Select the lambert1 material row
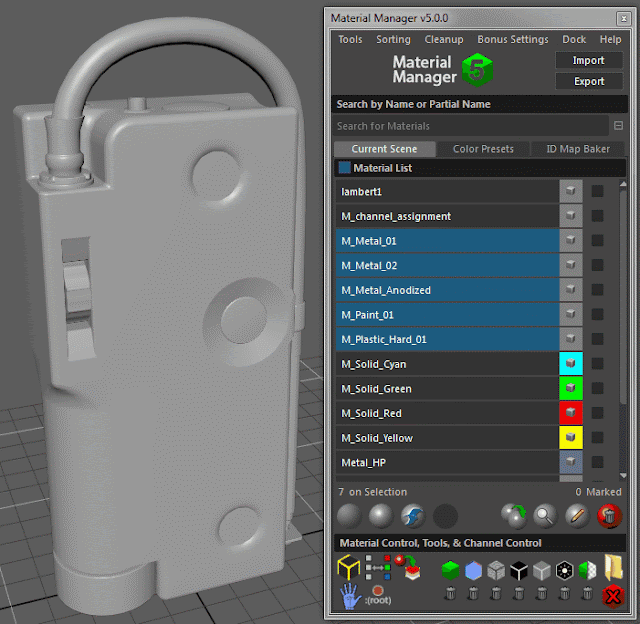 tap(447, 191)
